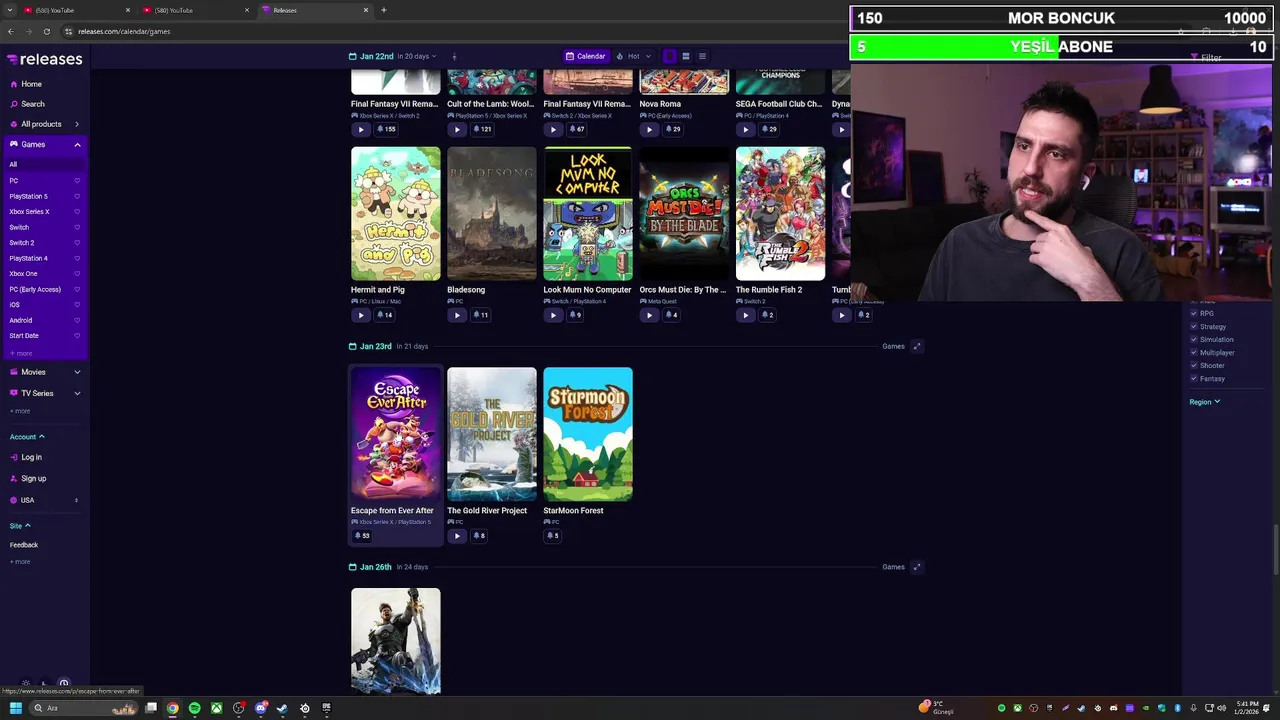
Task: Change the USA country selector
Action: 44,500
